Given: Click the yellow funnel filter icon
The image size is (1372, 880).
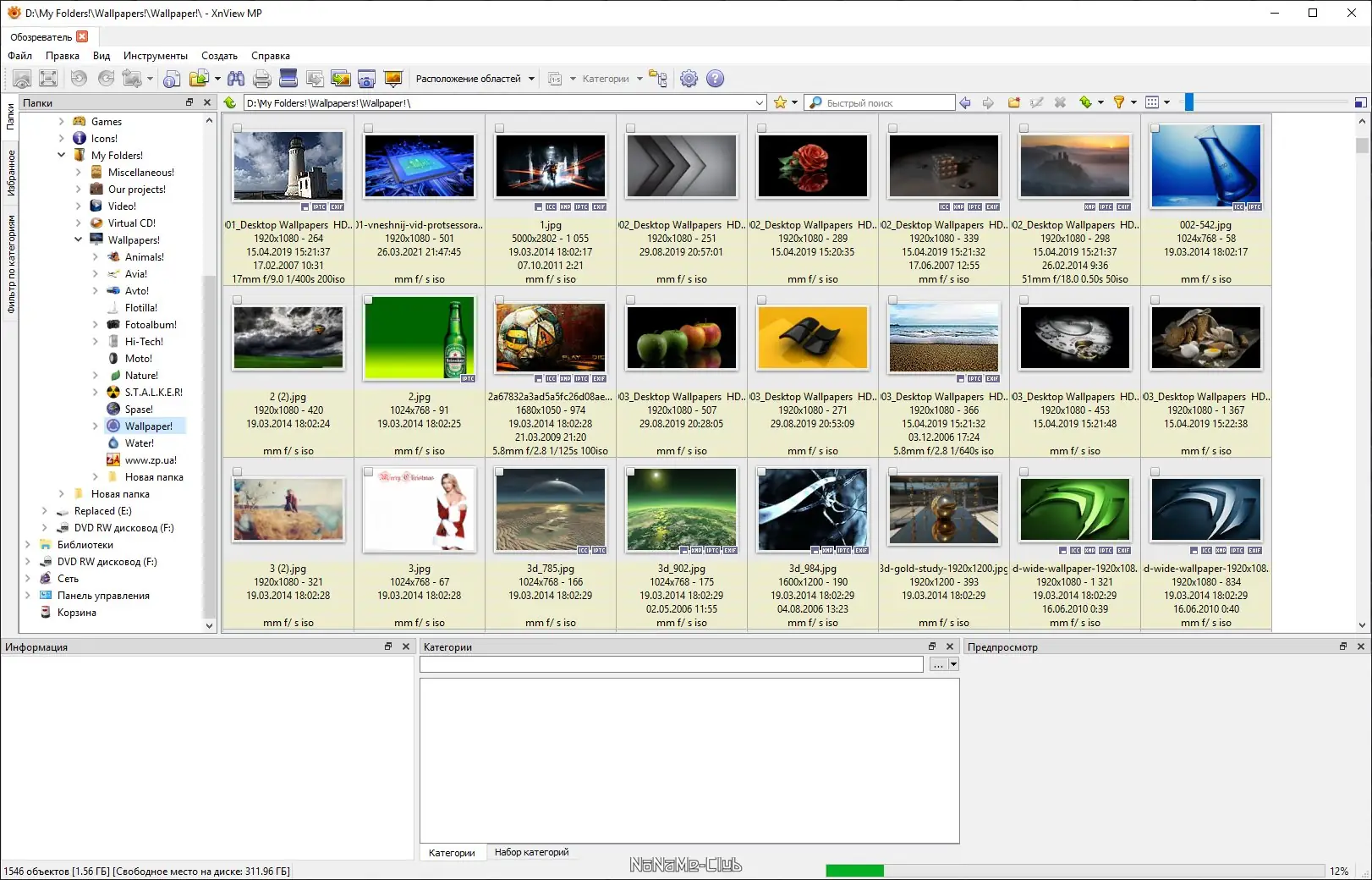Looking at the screenshot, I should 1118,102.
